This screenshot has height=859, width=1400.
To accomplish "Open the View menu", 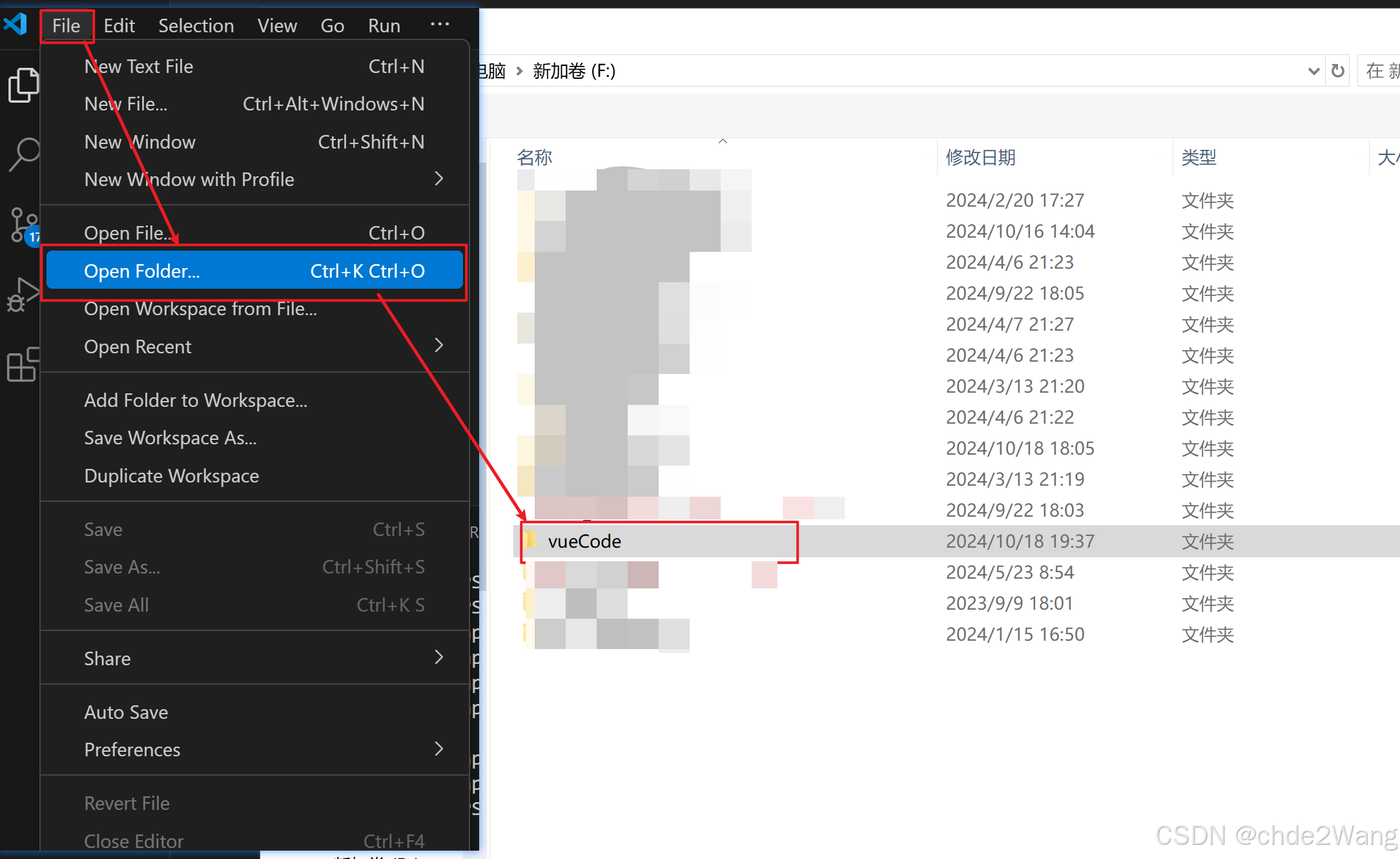I will pyautogui.click(x=277, y=26).
